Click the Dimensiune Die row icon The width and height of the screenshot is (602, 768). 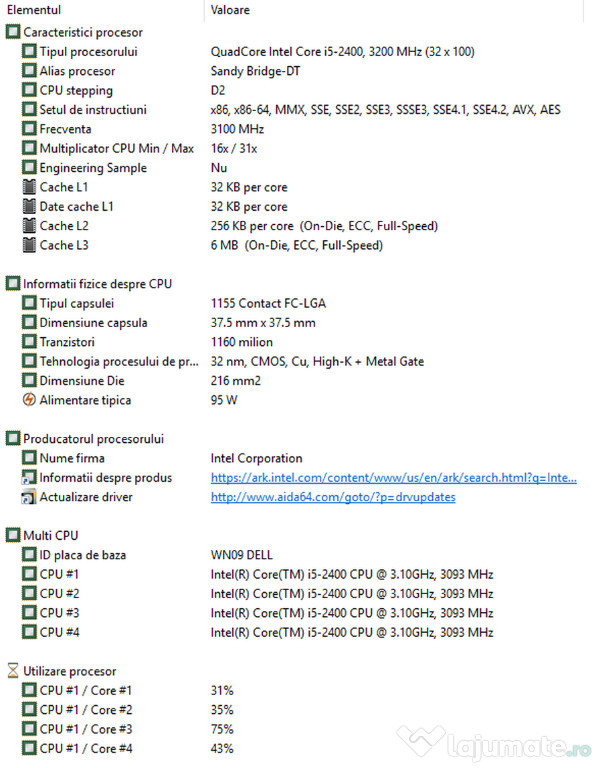(x=29, y=381)
